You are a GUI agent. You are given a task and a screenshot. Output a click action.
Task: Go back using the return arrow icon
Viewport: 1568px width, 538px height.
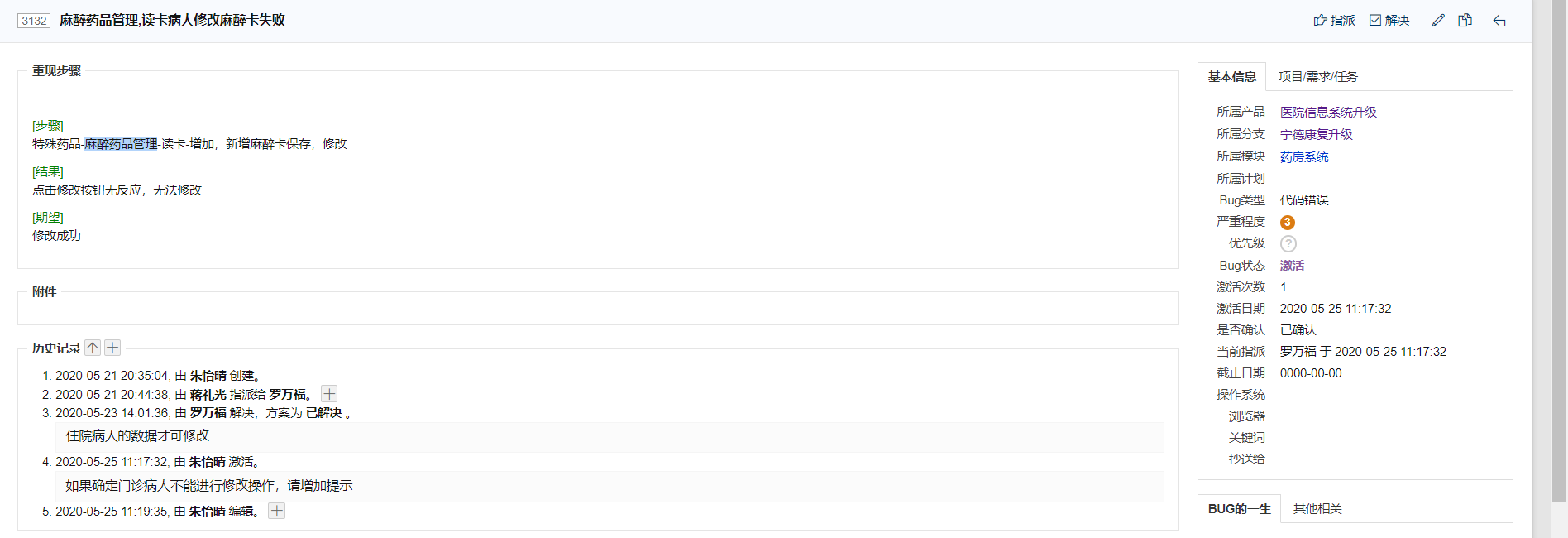pyautogui.click(x=1499, y=21)
